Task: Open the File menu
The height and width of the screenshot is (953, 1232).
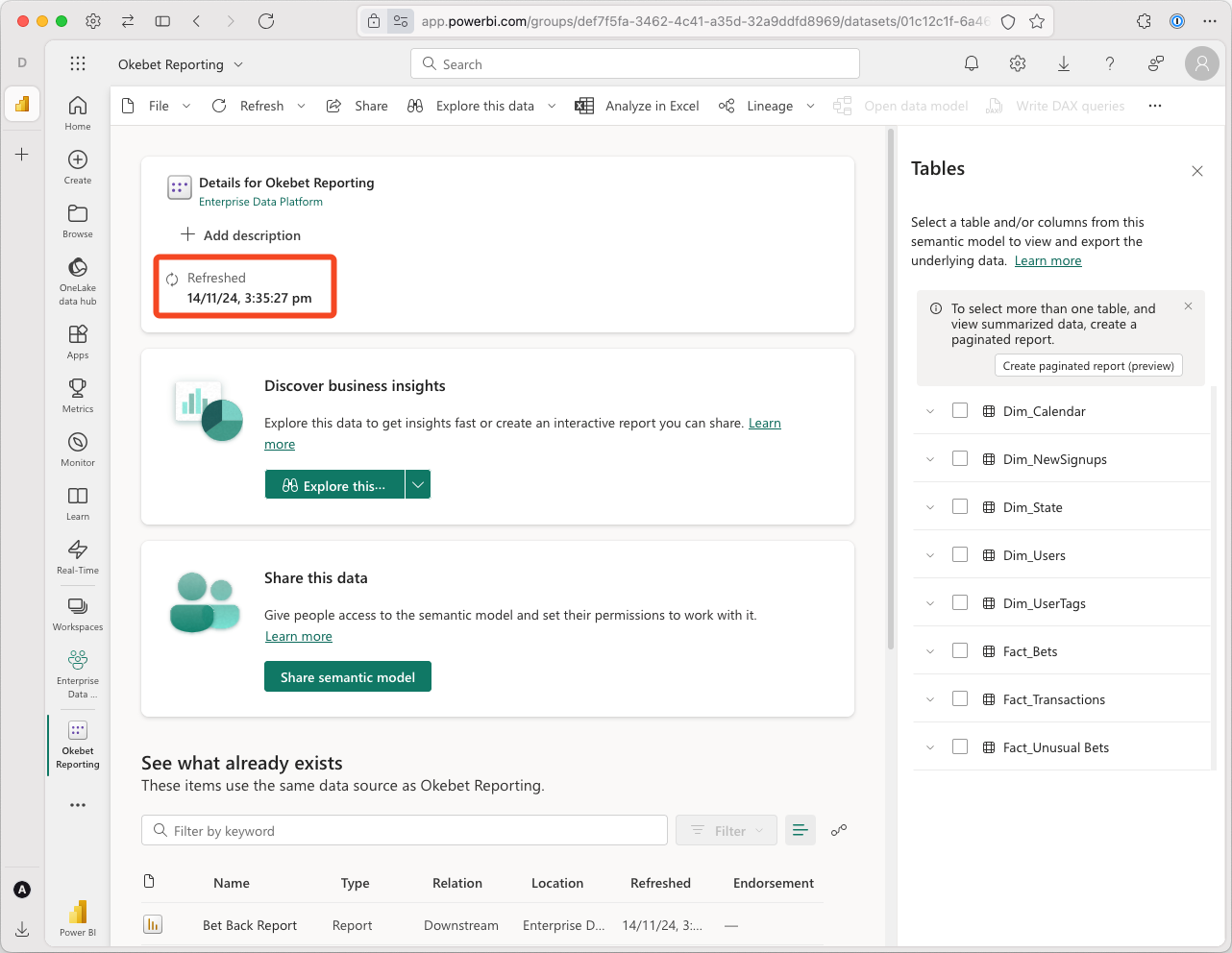Action: 157,106
